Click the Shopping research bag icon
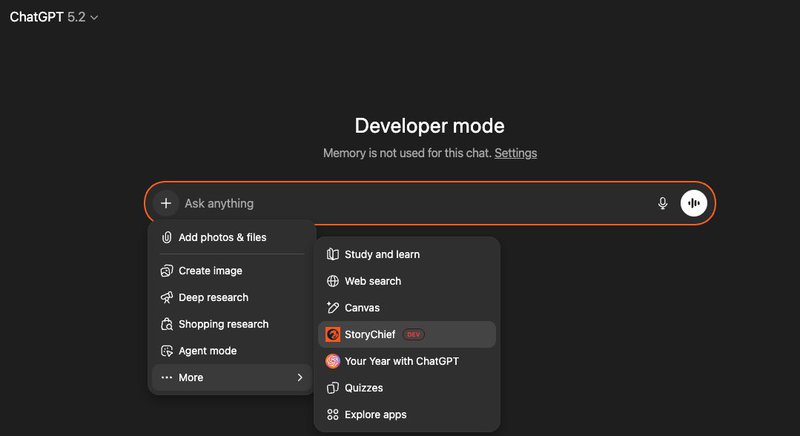The width and height of the screenshot is (800, 436). point(166,324)
